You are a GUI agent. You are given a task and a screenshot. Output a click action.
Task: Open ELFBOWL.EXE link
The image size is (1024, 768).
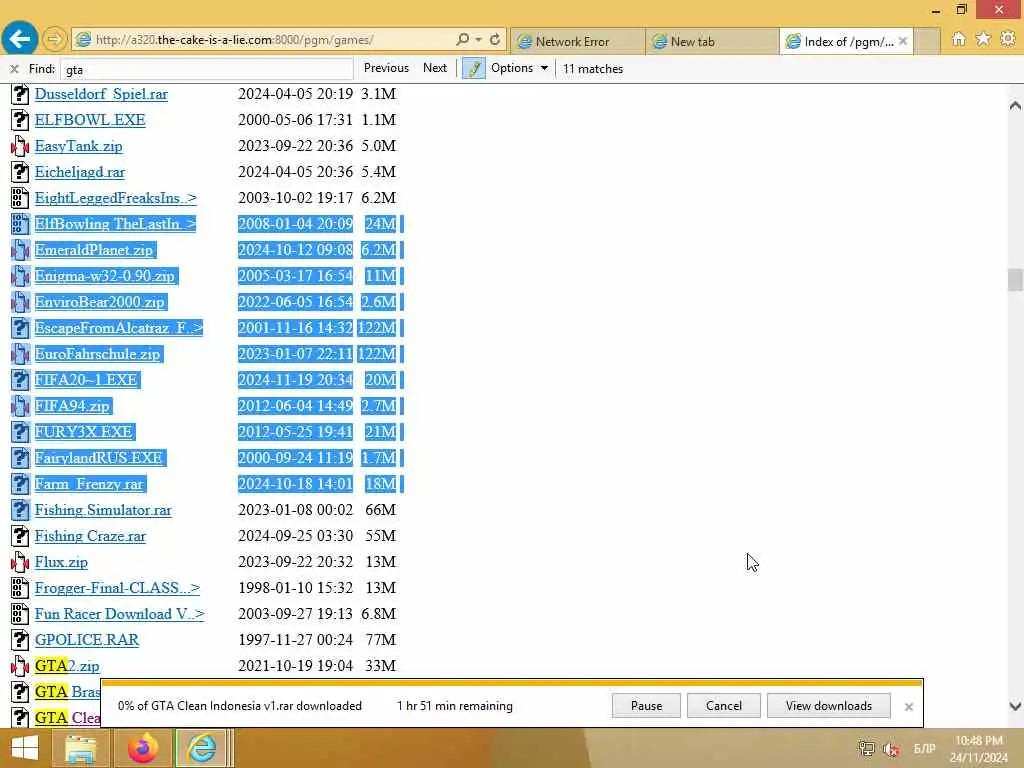click(90, 120)
